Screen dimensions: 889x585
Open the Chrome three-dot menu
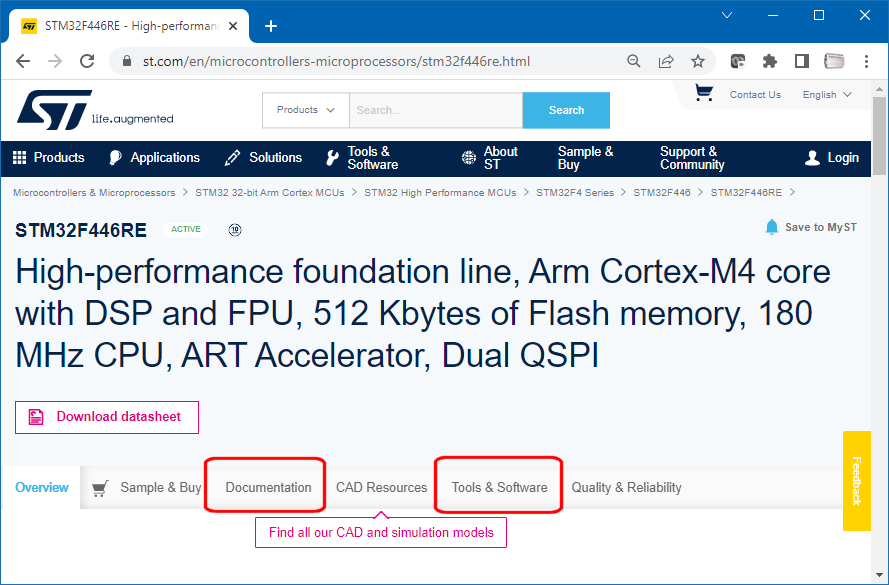[866, 61]
